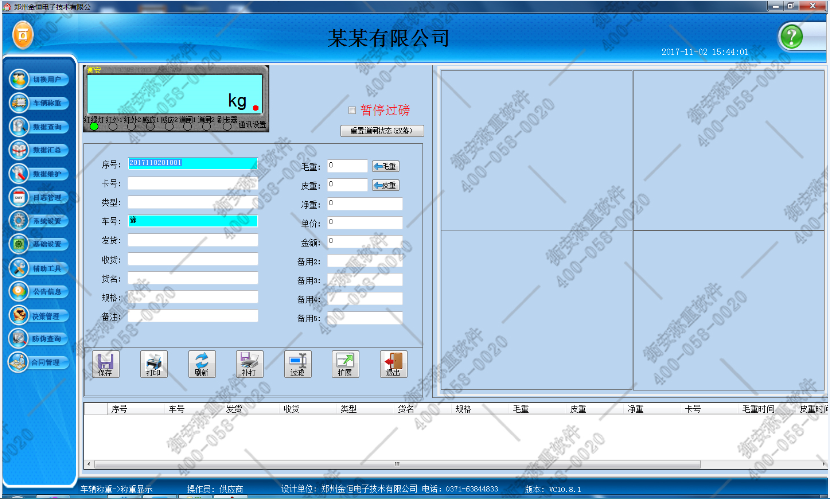Click the 红外1 infrared indicator circle
This screenshot has width=830, height=499.
point(113,126)
